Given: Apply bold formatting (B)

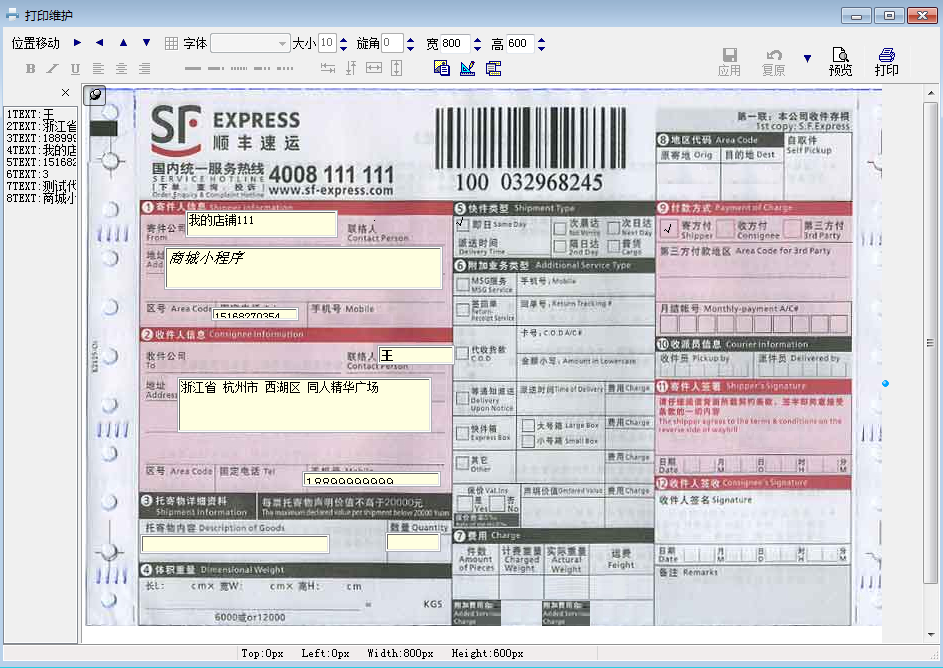Looking at the screenshot, I should [30, 69].
